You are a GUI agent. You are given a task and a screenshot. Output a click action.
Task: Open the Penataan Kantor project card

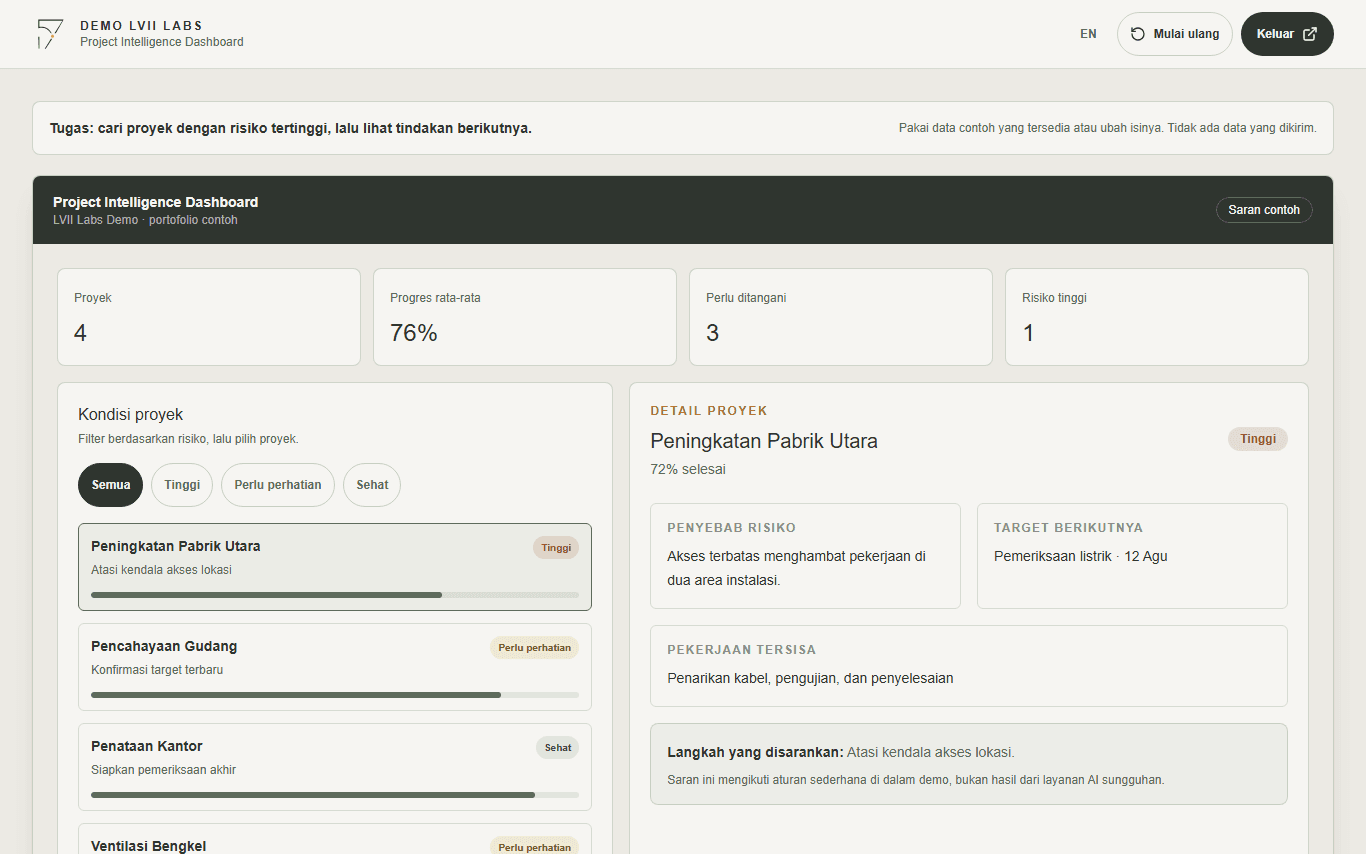[335, 767]
